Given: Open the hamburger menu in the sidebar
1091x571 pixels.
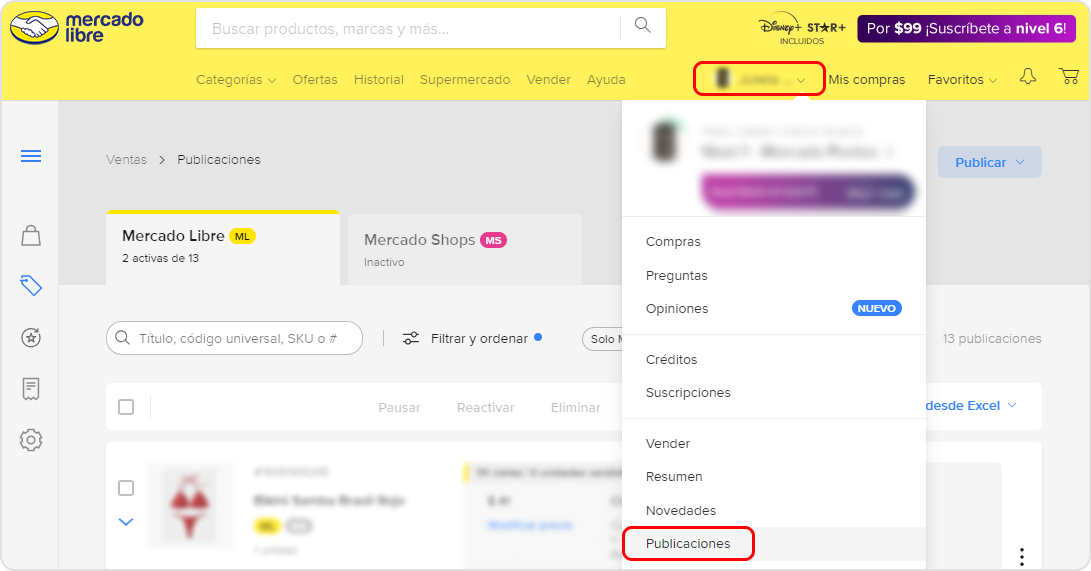Looking at the screenshot, I should [31, 156].
